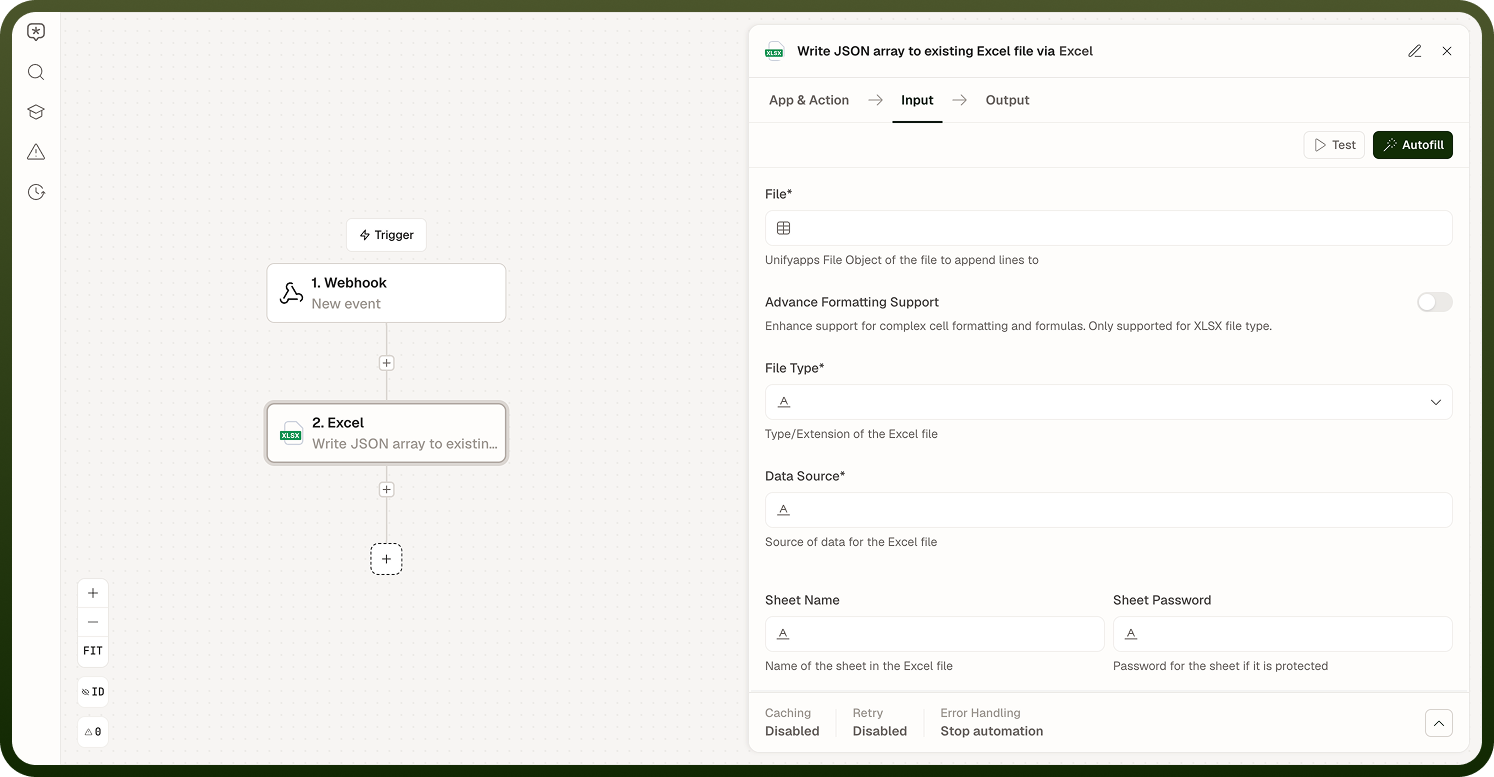Open the history clock icon in sidebar
This screenshot has width=1494, height=777.
(36, 192)
